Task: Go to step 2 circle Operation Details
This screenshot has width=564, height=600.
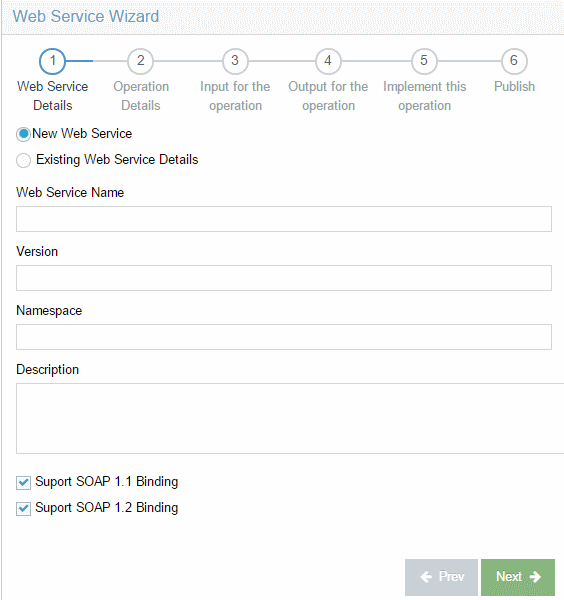Action: click(x=140, y=61)
